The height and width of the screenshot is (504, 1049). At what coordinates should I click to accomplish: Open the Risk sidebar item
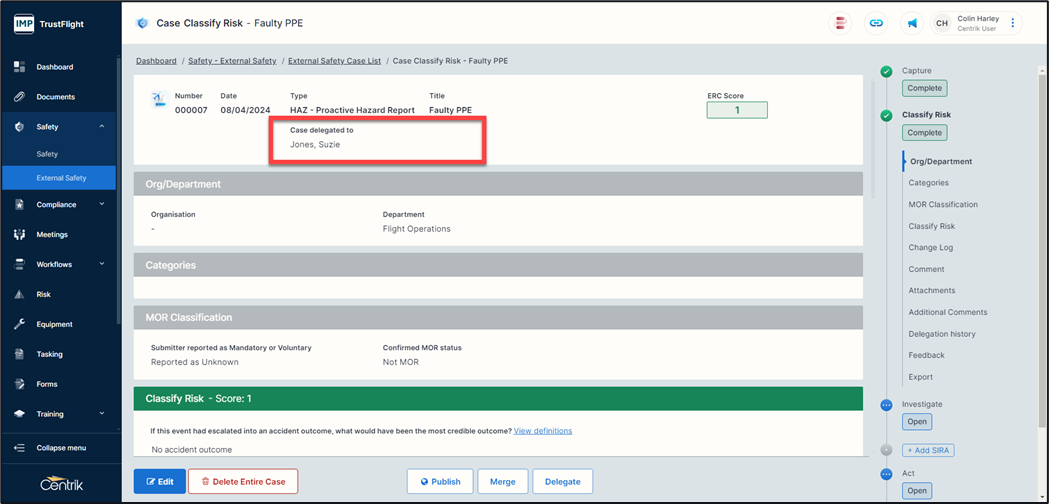pyautogui.click(x=43, y=294)
